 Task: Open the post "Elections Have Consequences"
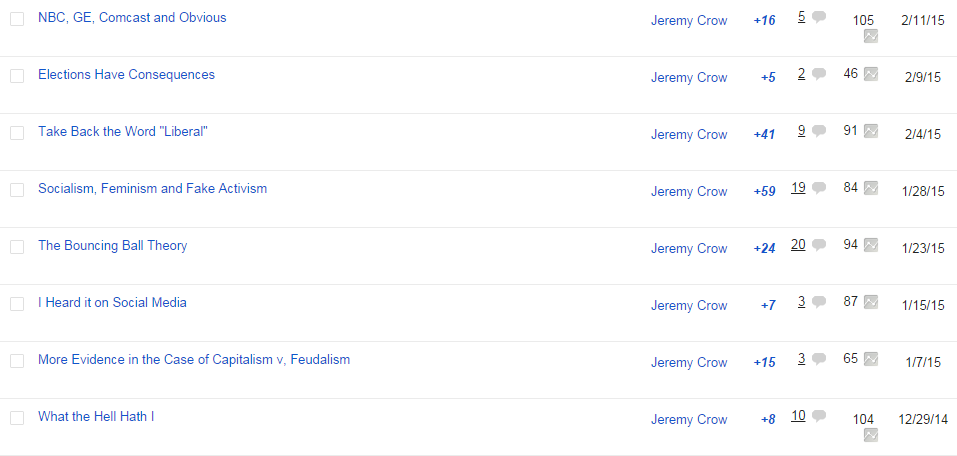tap(126, 75)
